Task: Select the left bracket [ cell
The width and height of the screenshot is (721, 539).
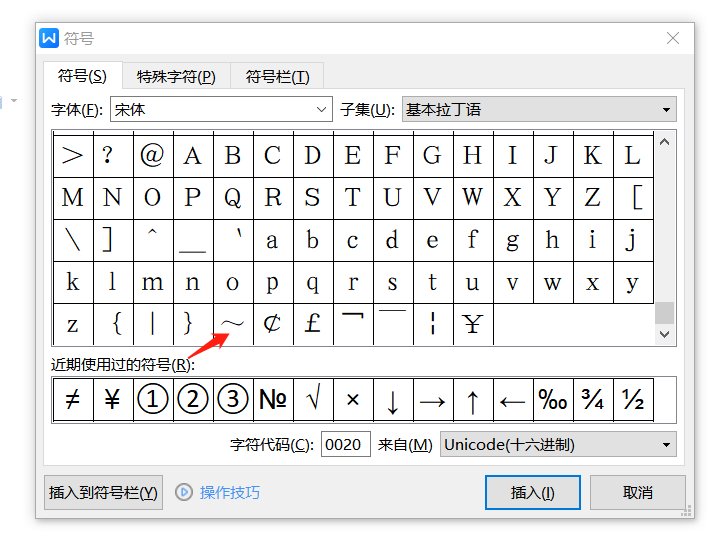Action: [x=633, y=198]
